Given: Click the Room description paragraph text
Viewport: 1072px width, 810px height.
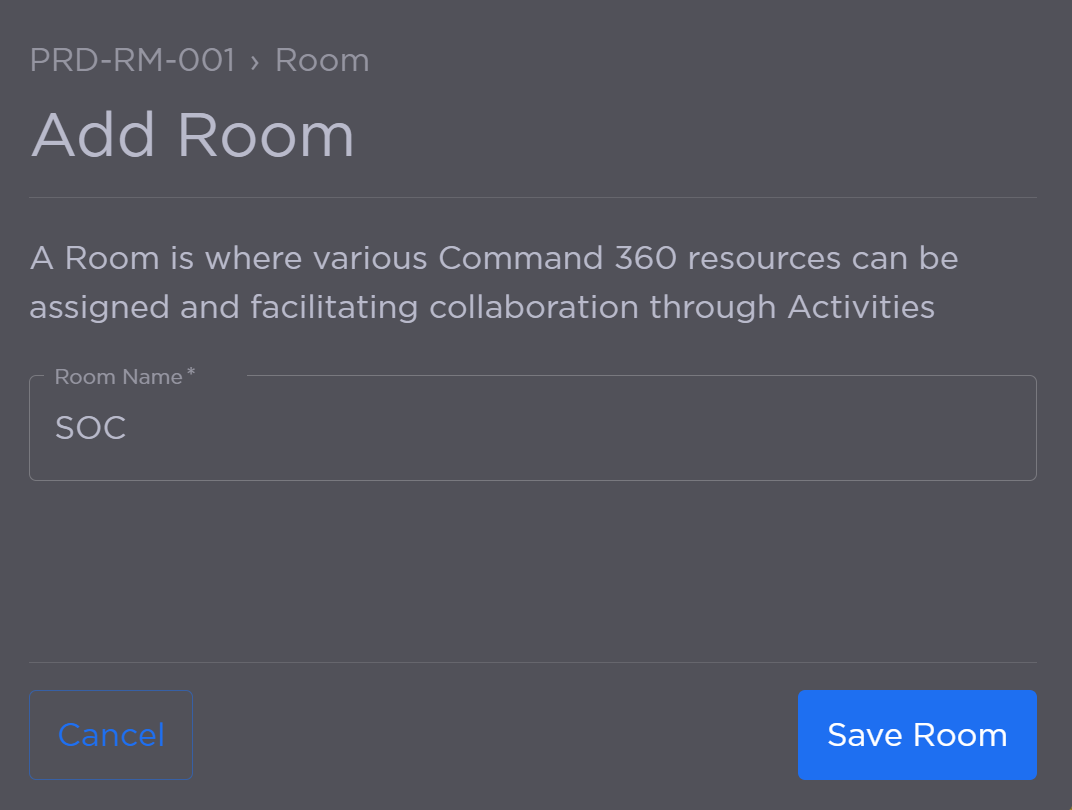Looking at the screenshot, I should pos(493,282).
